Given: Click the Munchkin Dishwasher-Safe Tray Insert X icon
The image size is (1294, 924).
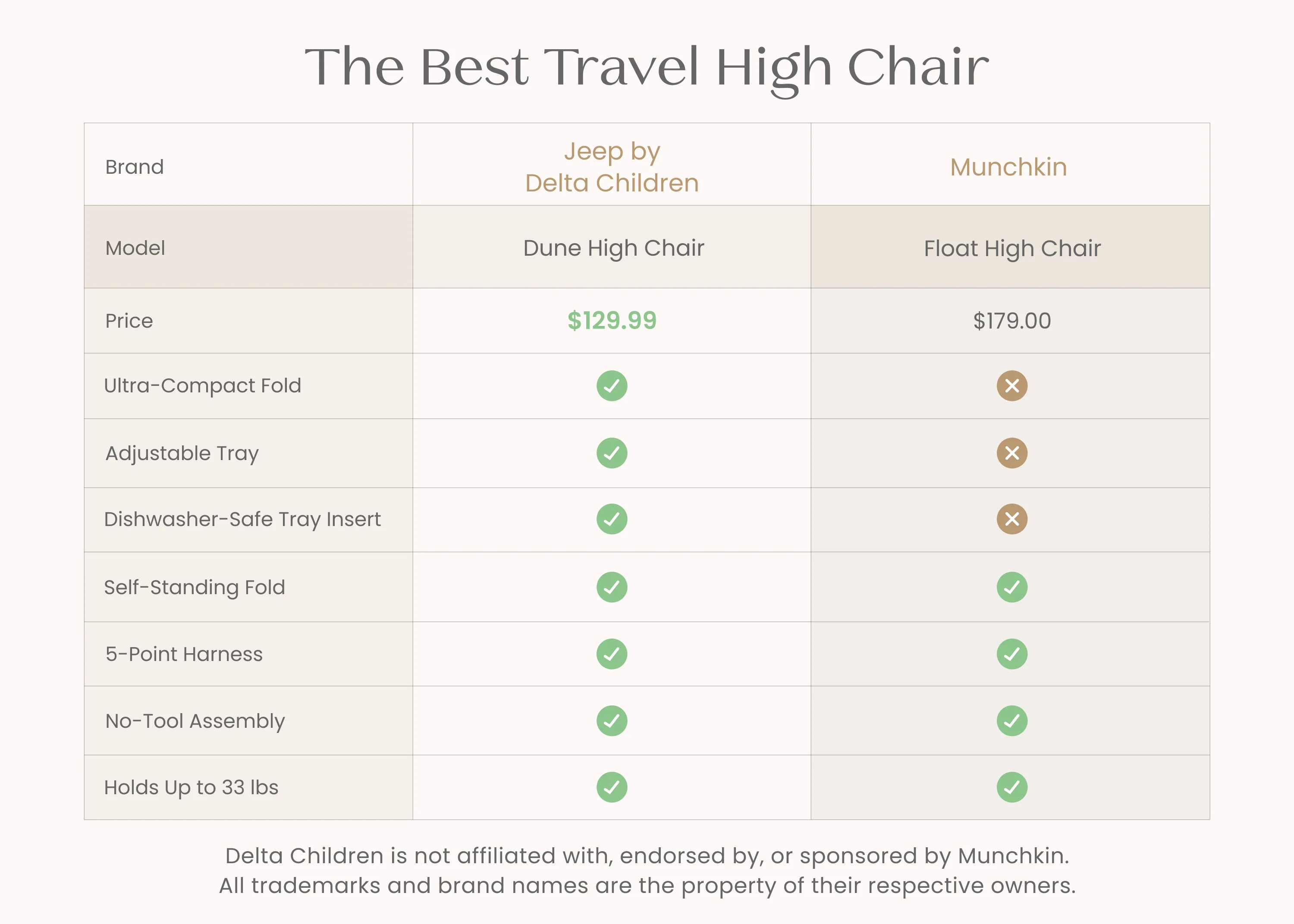Looking at the screenshot, I should coord(1012,519).
